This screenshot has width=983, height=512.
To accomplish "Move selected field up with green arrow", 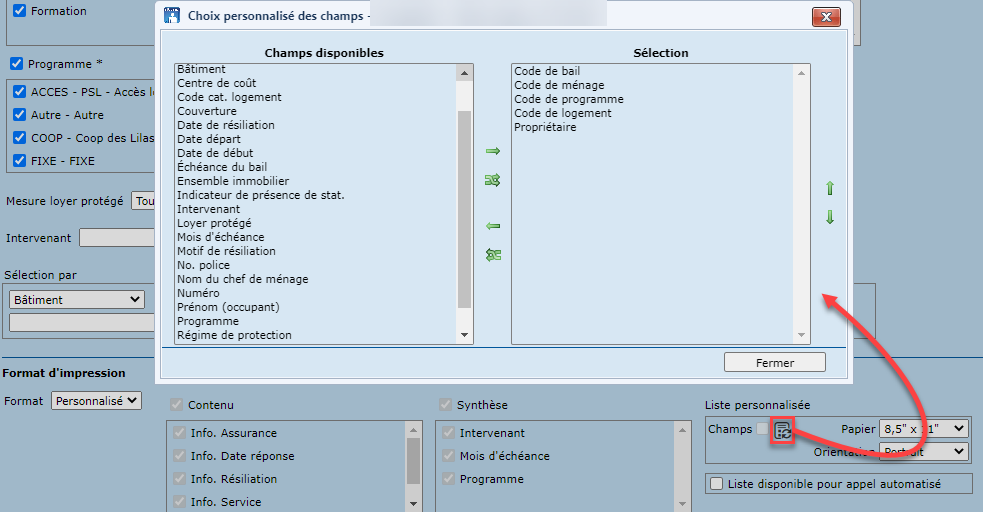I will (829, 188).
